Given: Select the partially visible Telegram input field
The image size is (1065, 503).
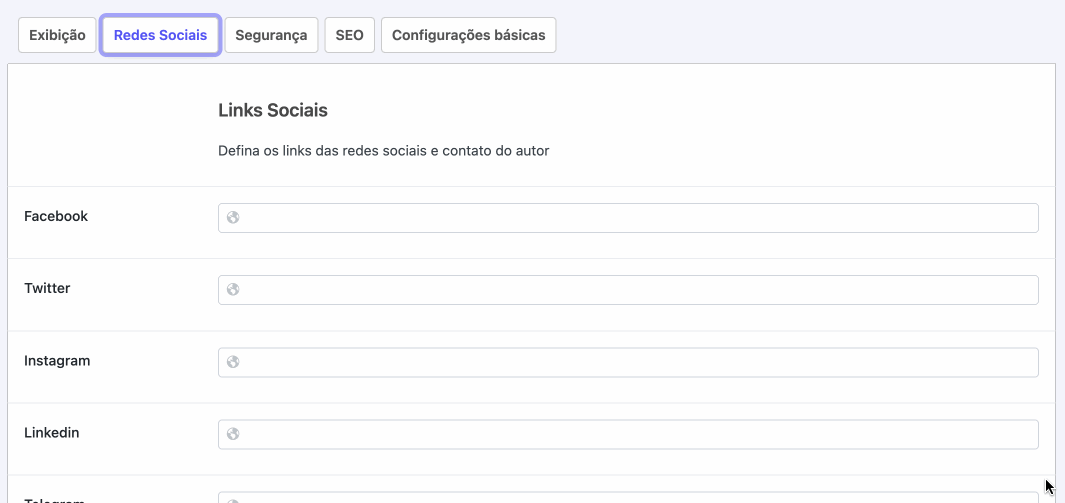Looking at the screenshot, I should point(628,498).
